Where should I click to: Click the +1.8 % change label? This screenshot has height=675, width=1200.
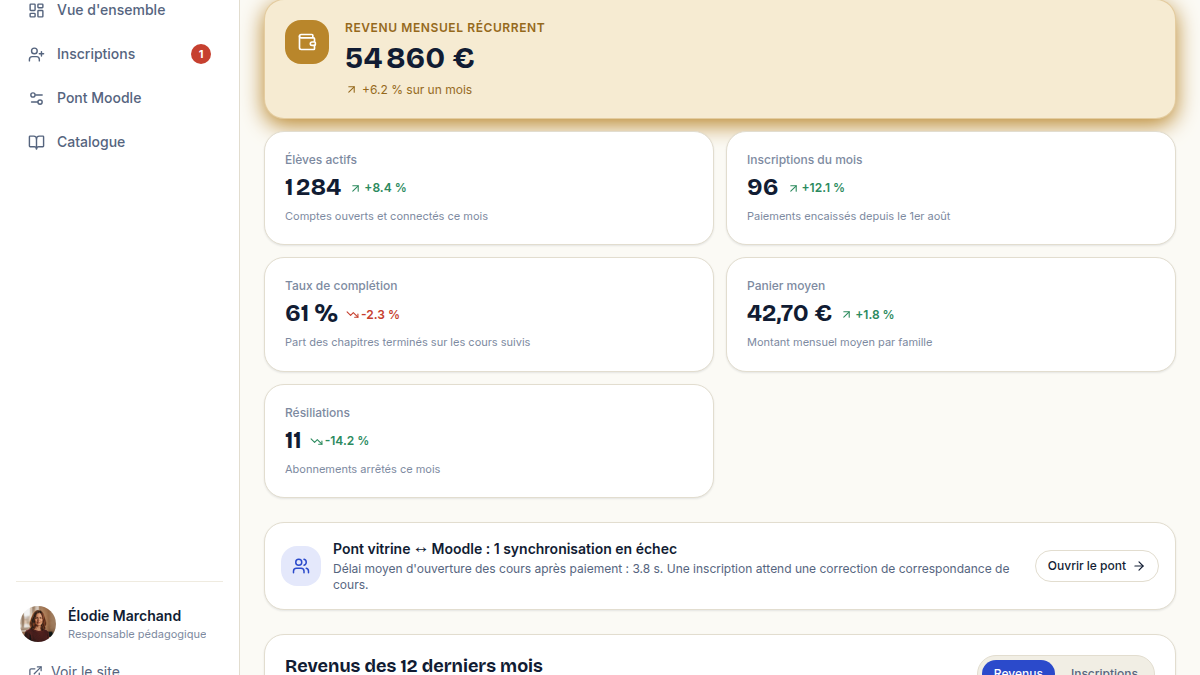tap(874, 314)
